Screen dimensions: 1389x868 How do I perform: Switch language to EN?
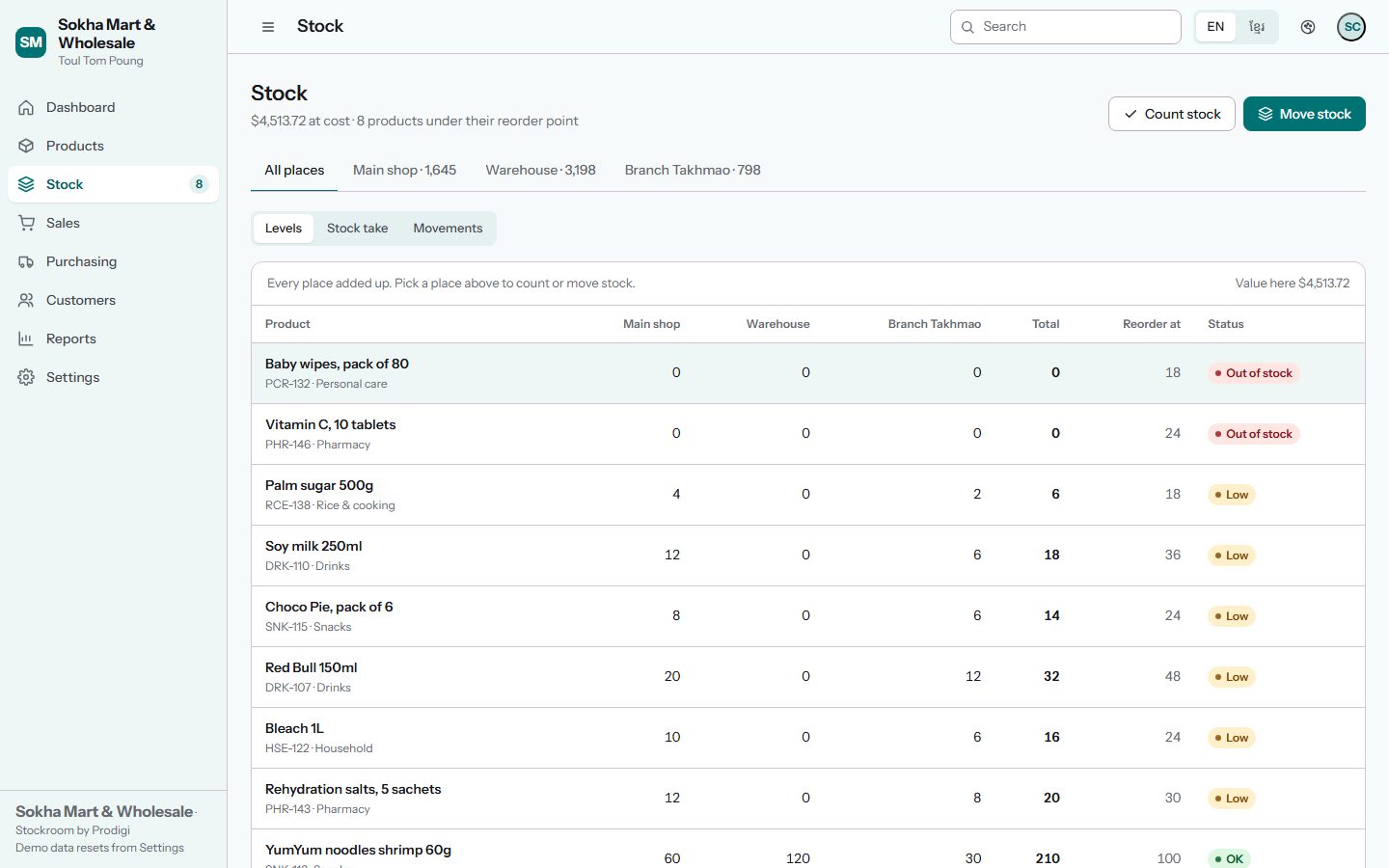point(1215,27)
